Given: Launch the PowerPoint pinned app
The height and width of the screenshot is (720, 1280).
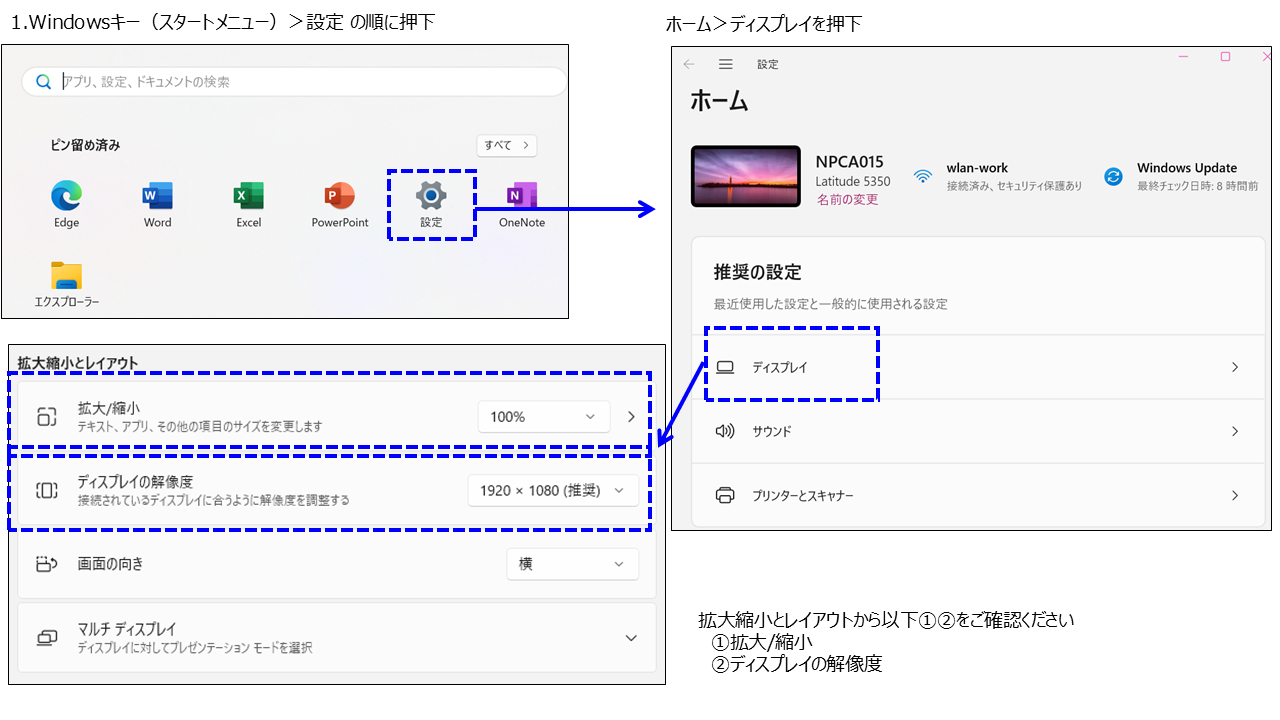Looking at the screenshot, I should [340, 196].
